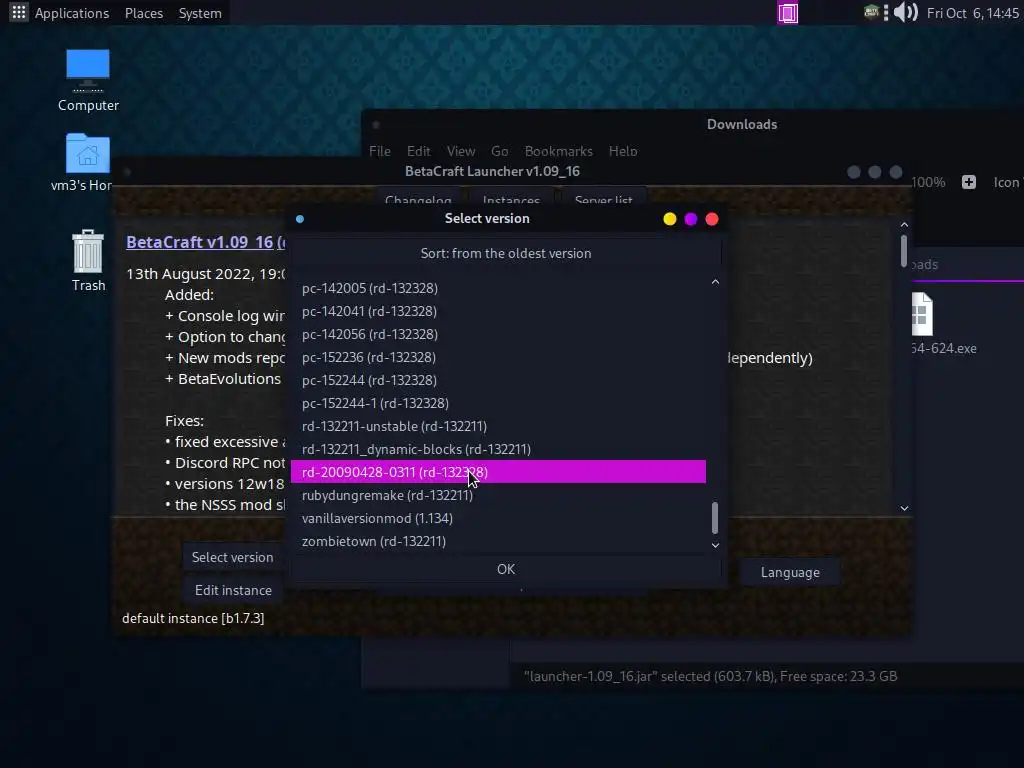Click the Sort: from the oldest version button
Screen dimensions: 1024x768
coord(505,253)
